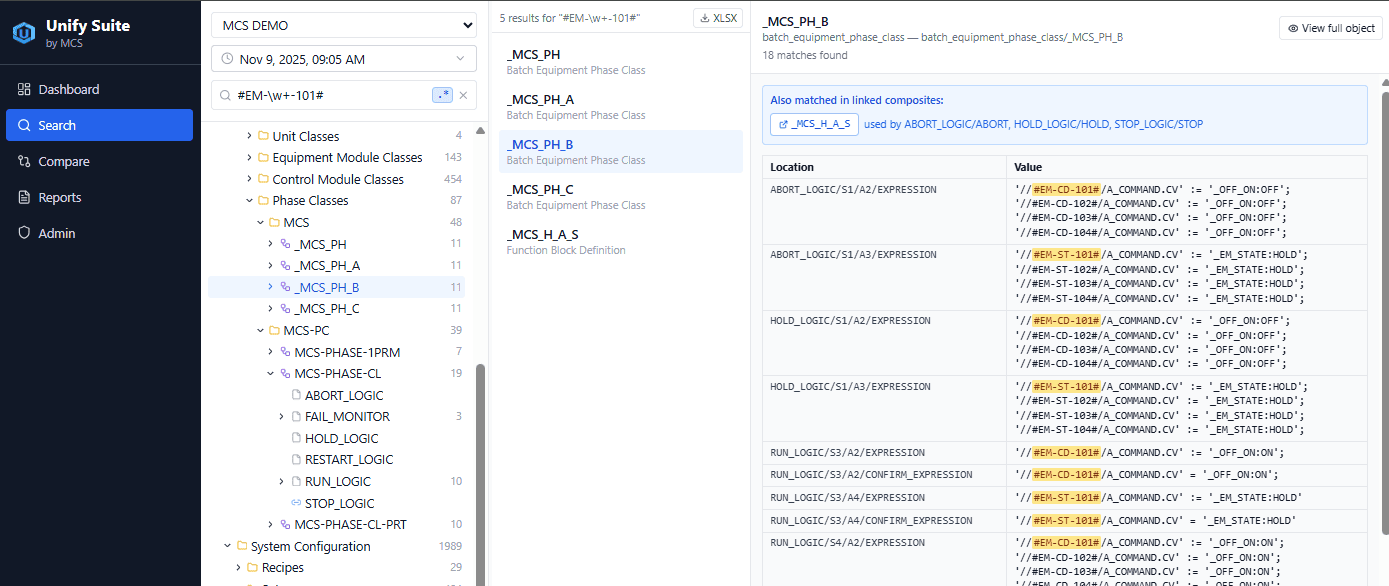This screenshot has width=1389, height=586.
Task: Click the RESTART_LOGIC file icon
Action: pyautogui.click(x=296, y=460)
